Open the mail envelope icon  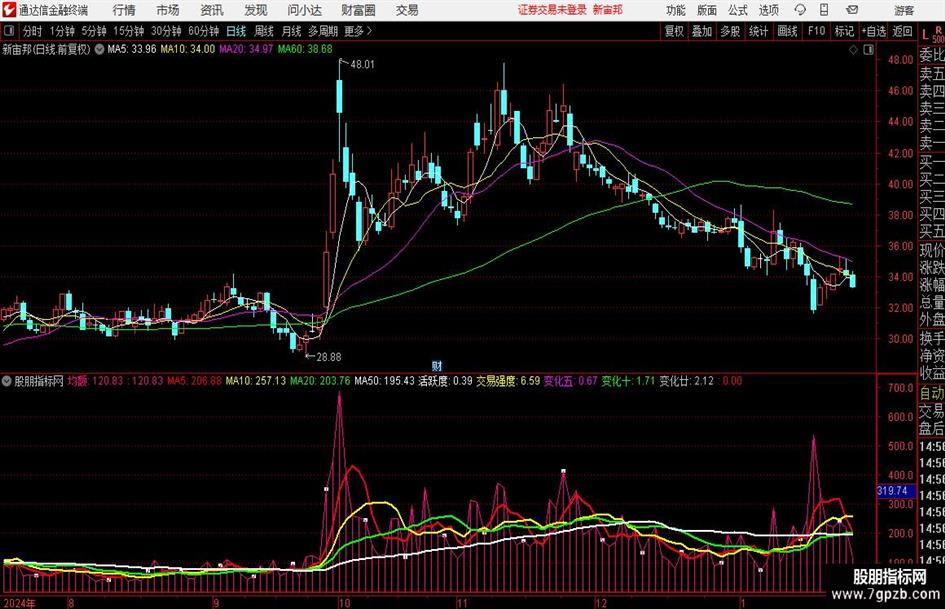pos(852,10)
